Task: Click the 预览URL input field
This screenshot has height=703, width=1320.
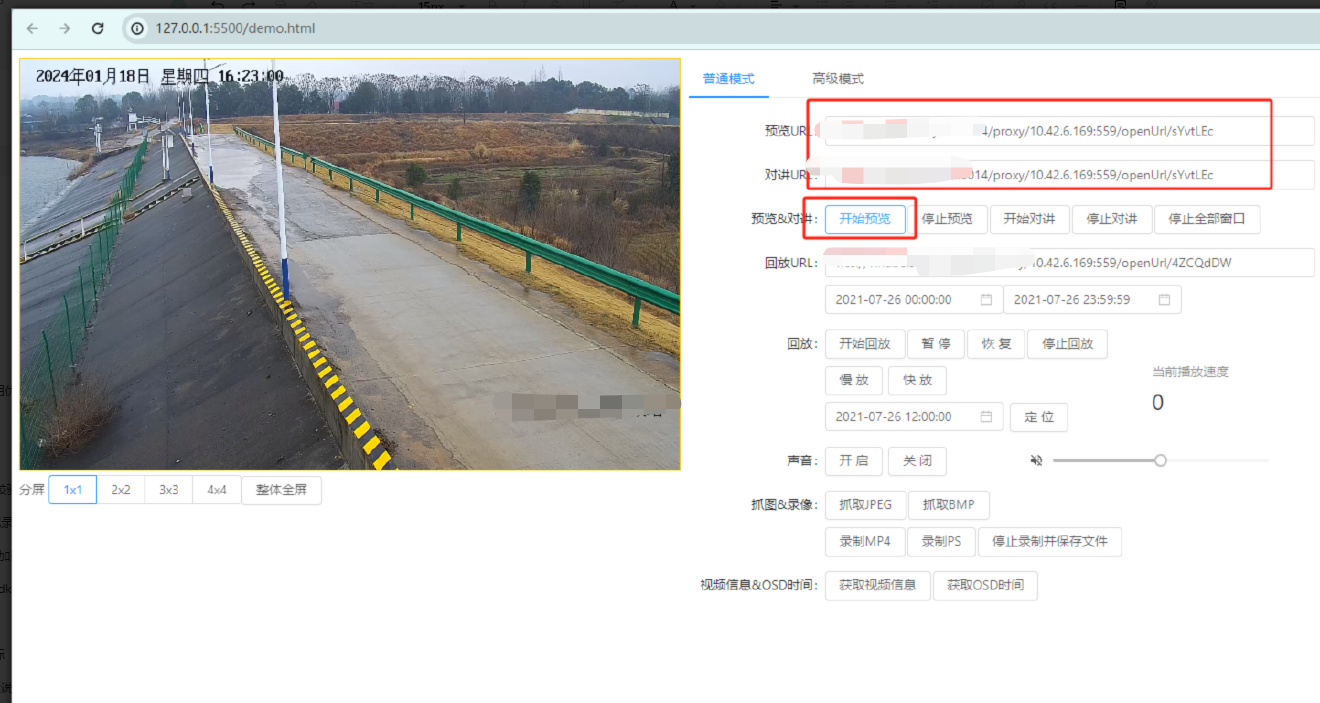Action: [x=1066, y=131]
